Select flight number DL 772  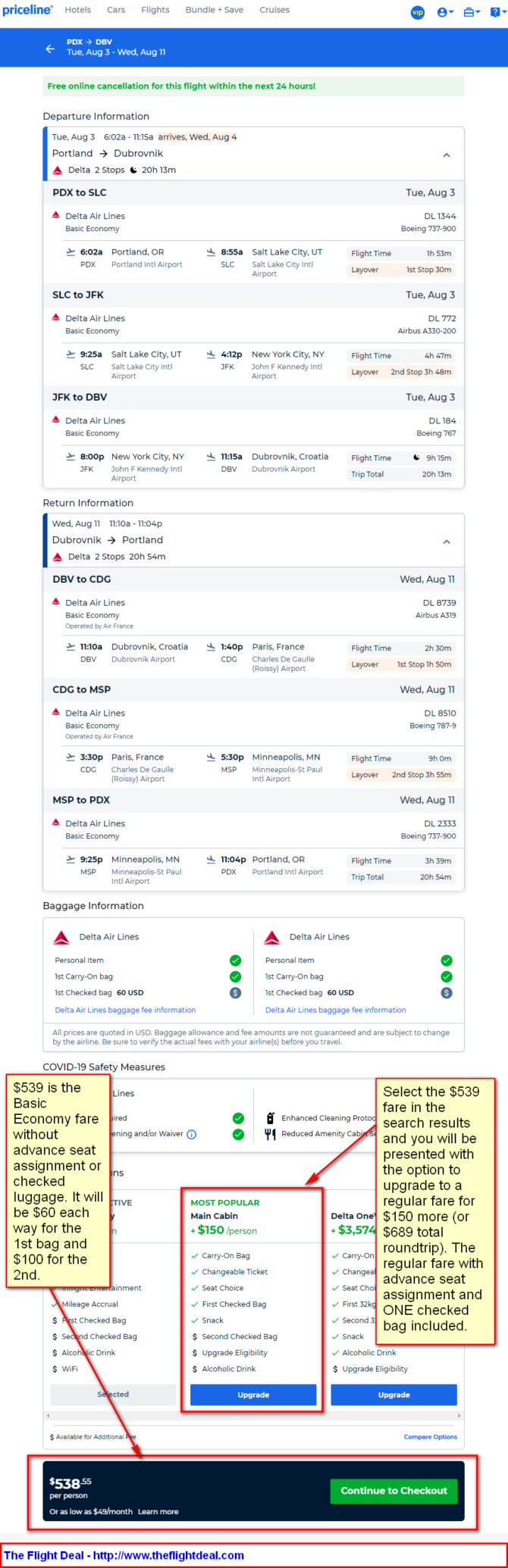[x=442, y=318]
